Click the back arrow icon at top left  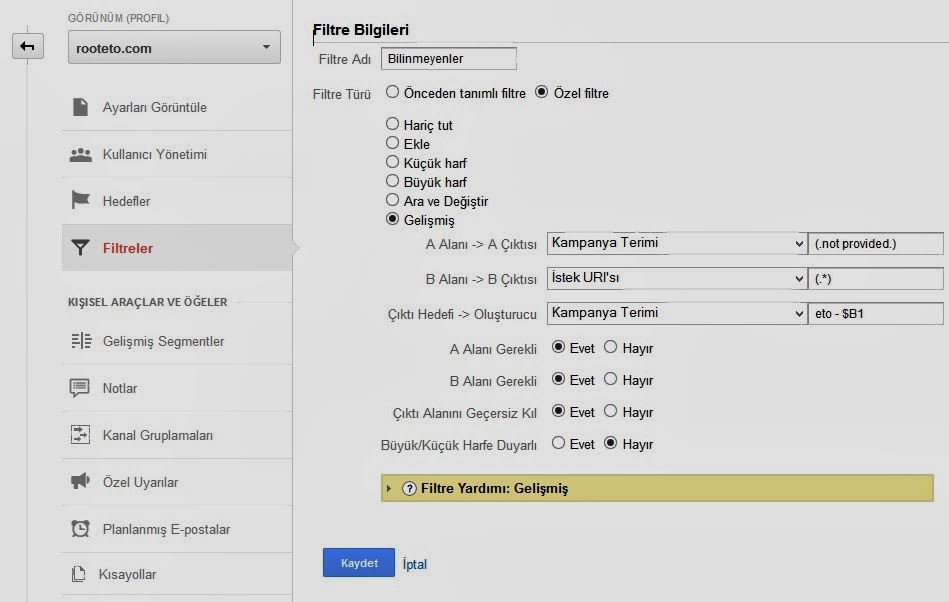tap(28, 46)
